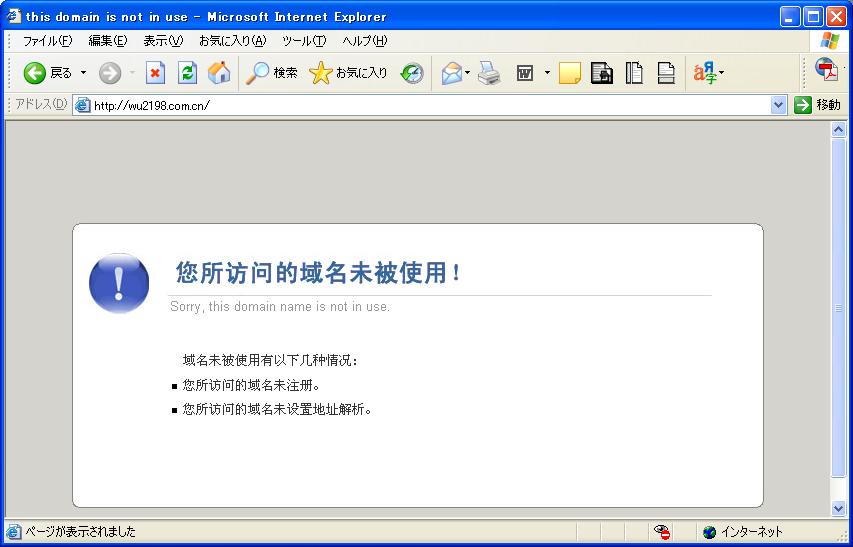The width and height of the screenshot is (853, 547).
Task: Click the document-with-disk icon in toolbar
Action: (x=602, y=73)
